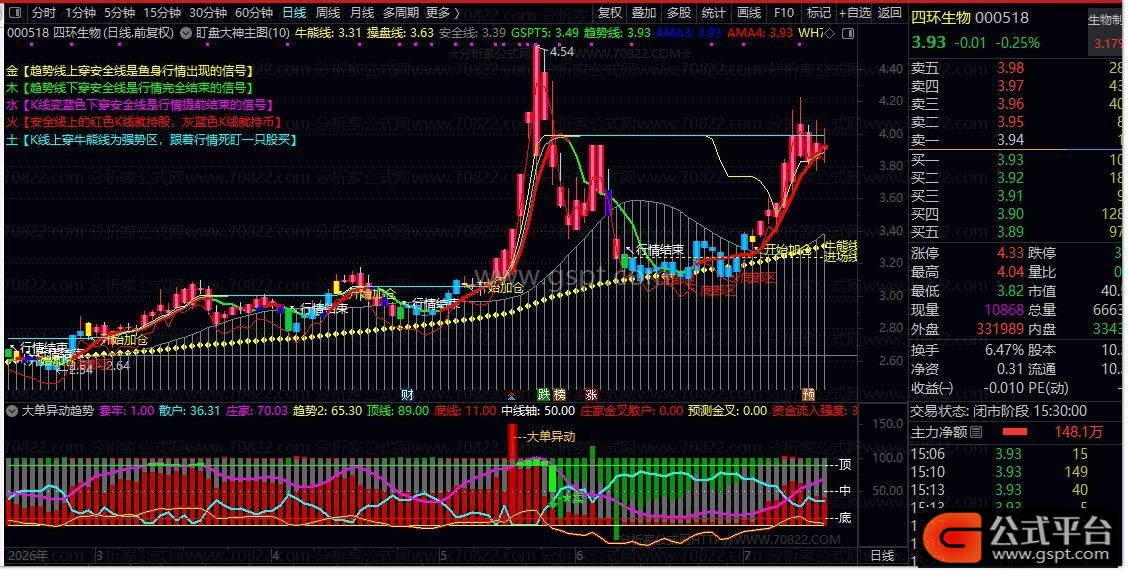
Task: Click the 卖五 3.98 order row
Action: pyautogui.click(x=1016, y=68)
